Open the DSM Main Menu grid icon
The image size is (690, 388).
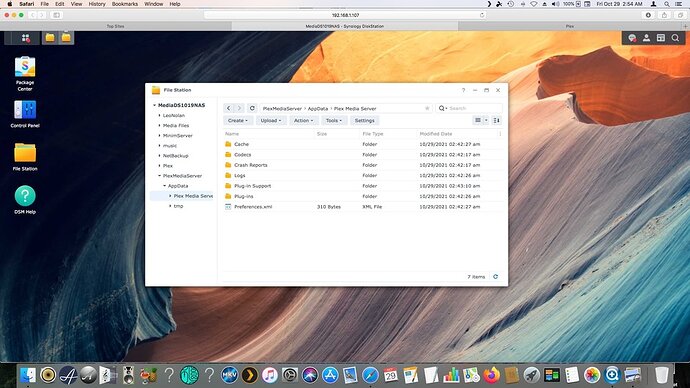tap(26, 38)
